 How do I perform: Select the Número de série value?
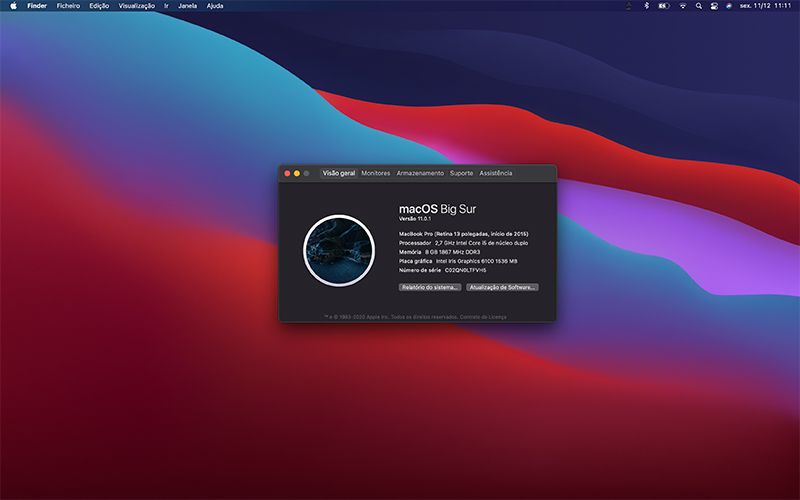465,270
